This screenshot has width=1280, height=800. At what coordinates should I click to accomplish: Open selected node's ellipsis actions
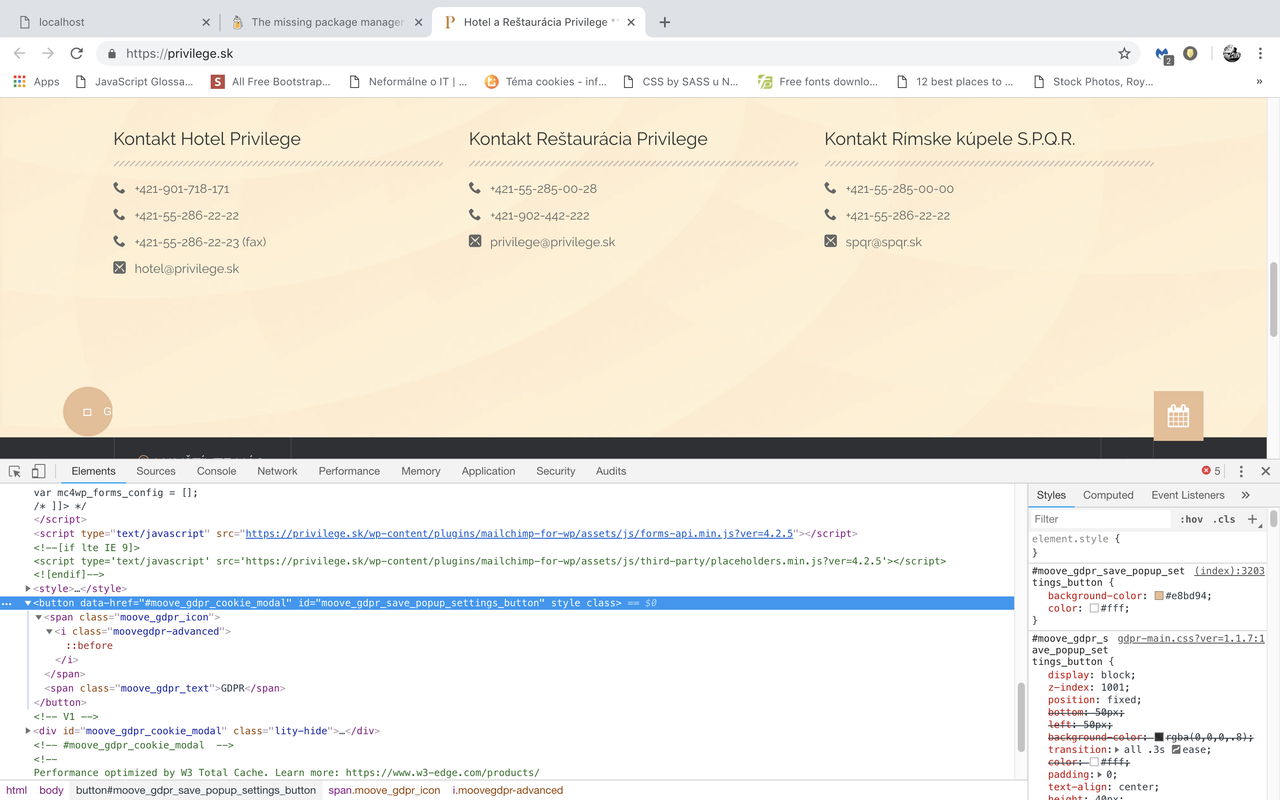point(8,603)
